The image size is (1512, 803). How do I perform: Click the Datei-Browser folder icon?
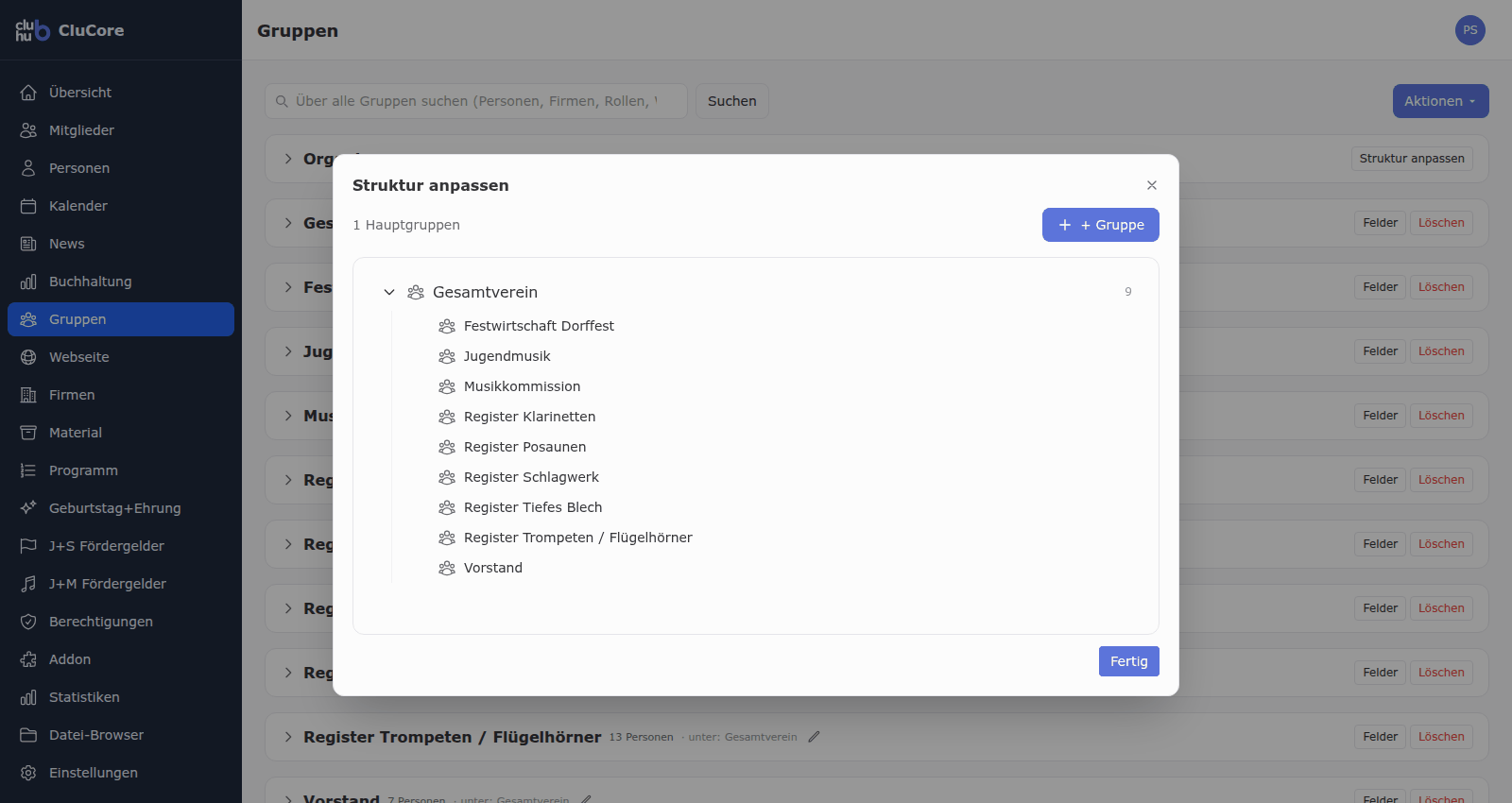[x=28, y=735]
